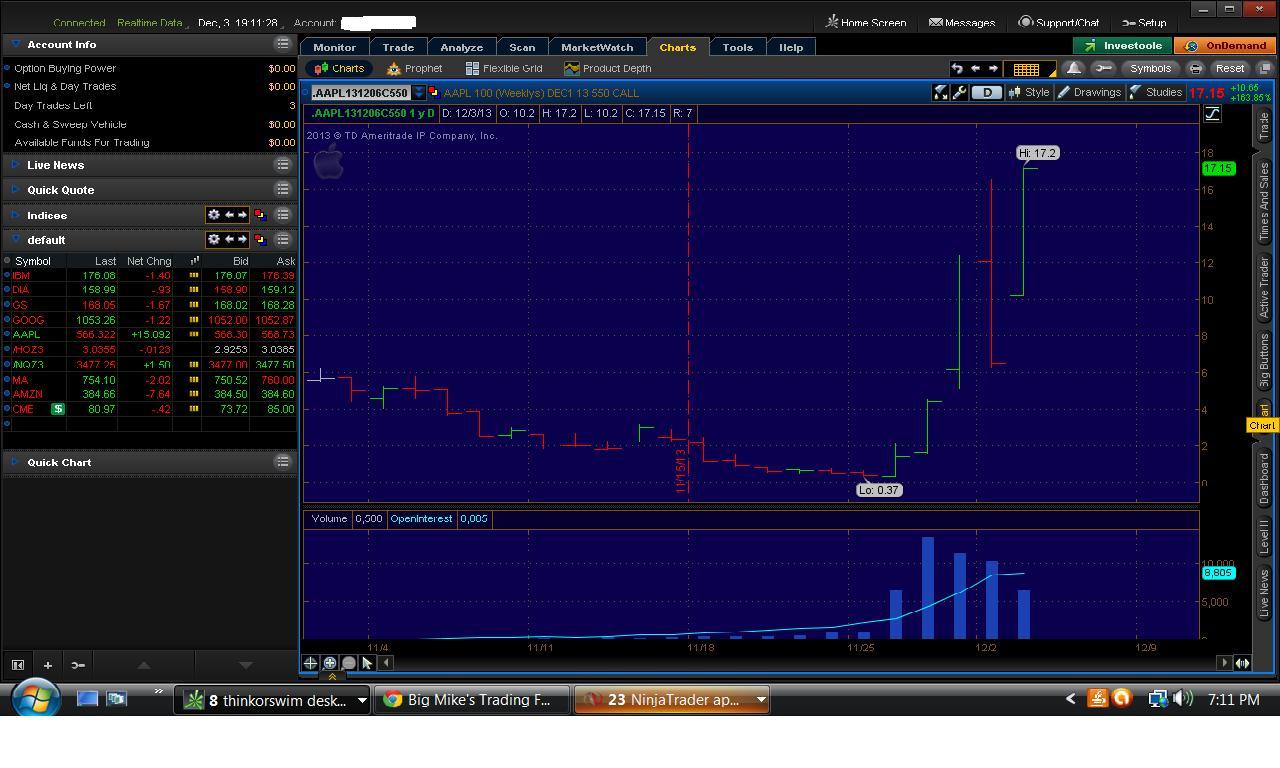Click the chart scroll left arrow

pos(386,662)
